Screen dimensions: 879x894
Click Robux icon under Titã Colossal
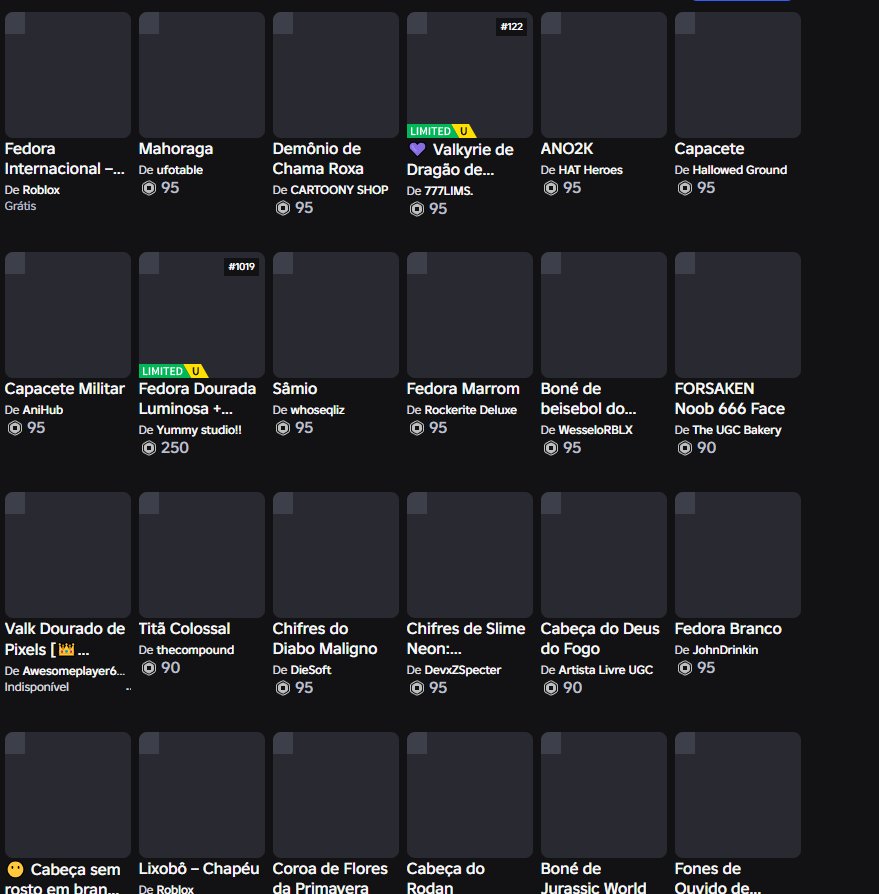click(149, 668)
